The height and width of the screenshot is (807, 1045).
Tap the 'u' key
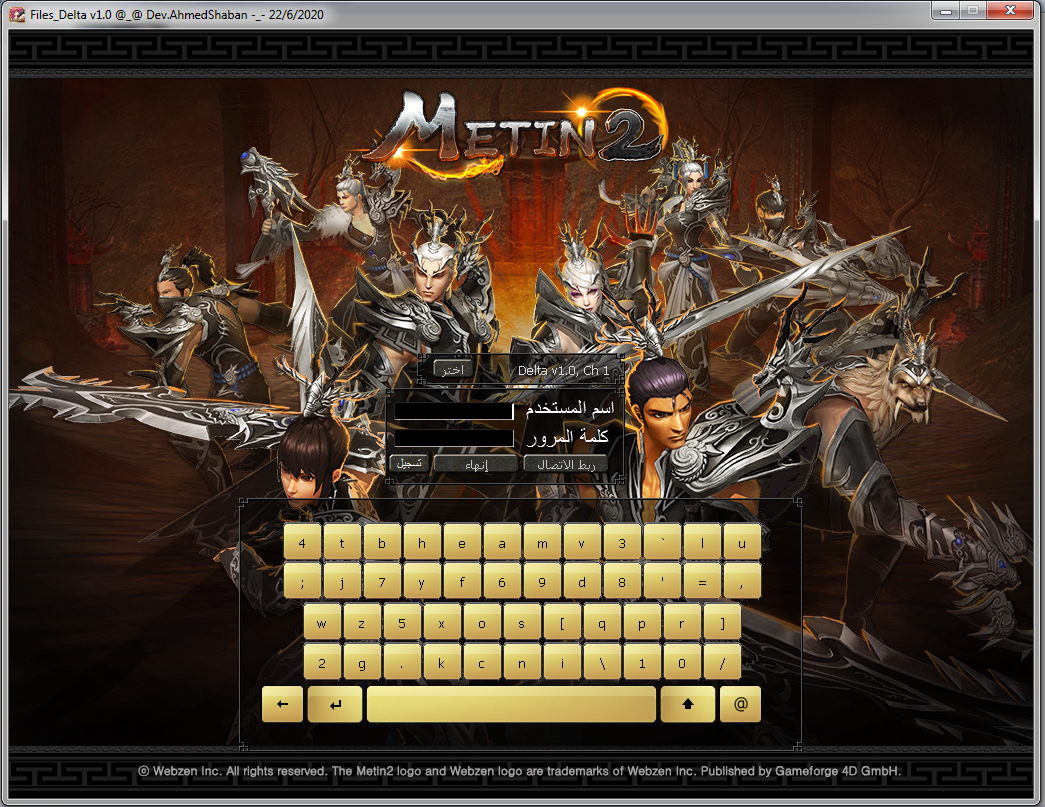(x=742, y=543)
